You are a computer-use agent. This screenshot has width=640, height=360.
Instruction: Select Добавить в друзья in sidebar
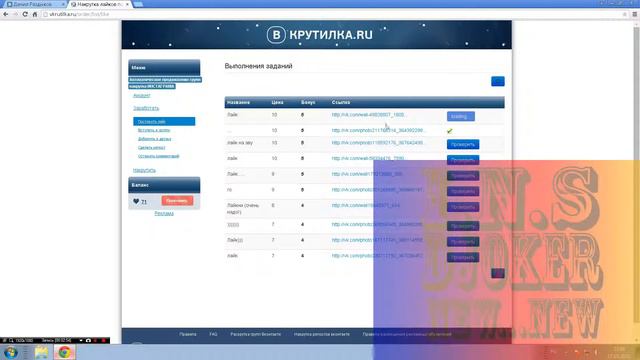154,139
